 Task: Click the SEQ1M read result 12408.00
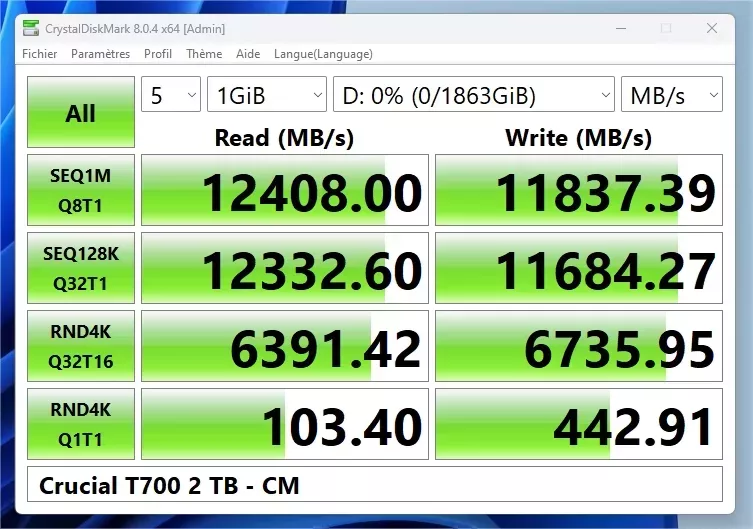285,190
